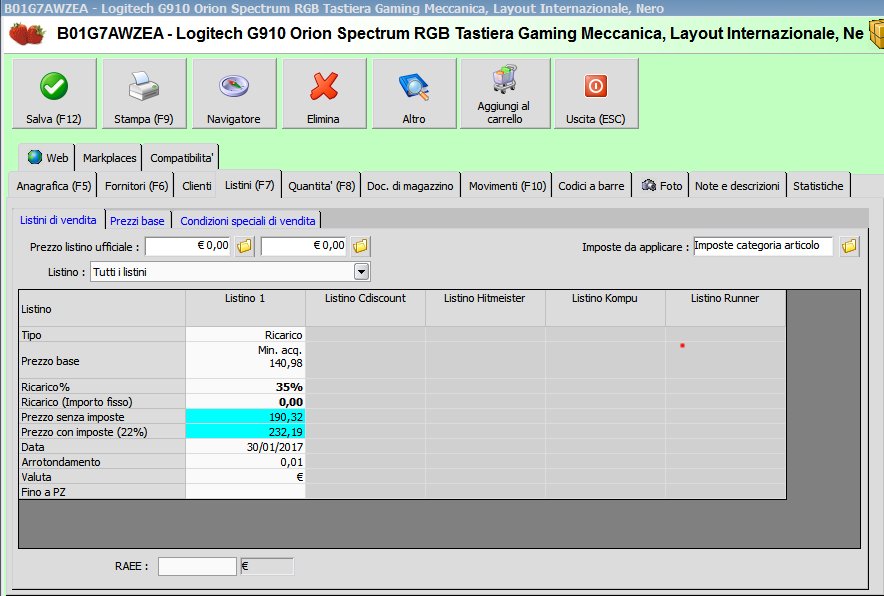This screenshot has width=884, height=596.
Task: Select the Listini di vendita sub-tab
Action: pos(58,220)
